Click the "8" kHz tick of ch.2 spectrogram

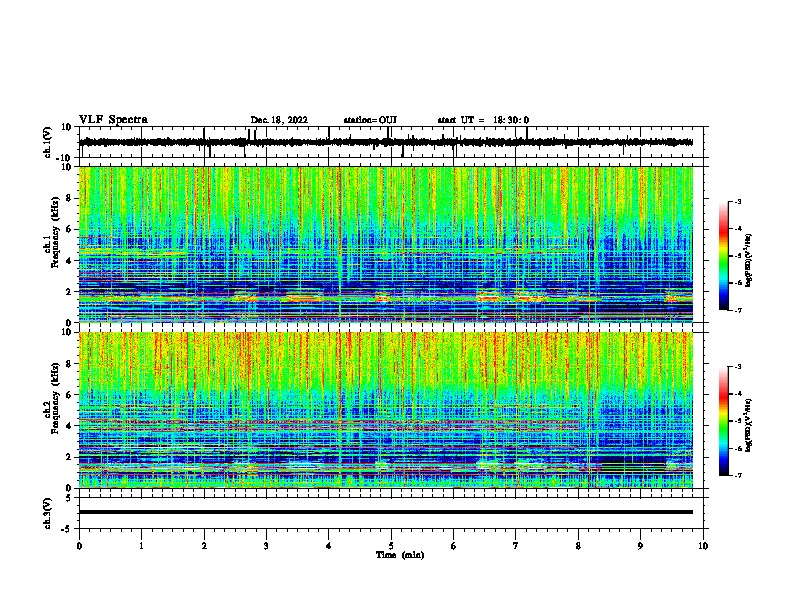click(x=70, y=364)
